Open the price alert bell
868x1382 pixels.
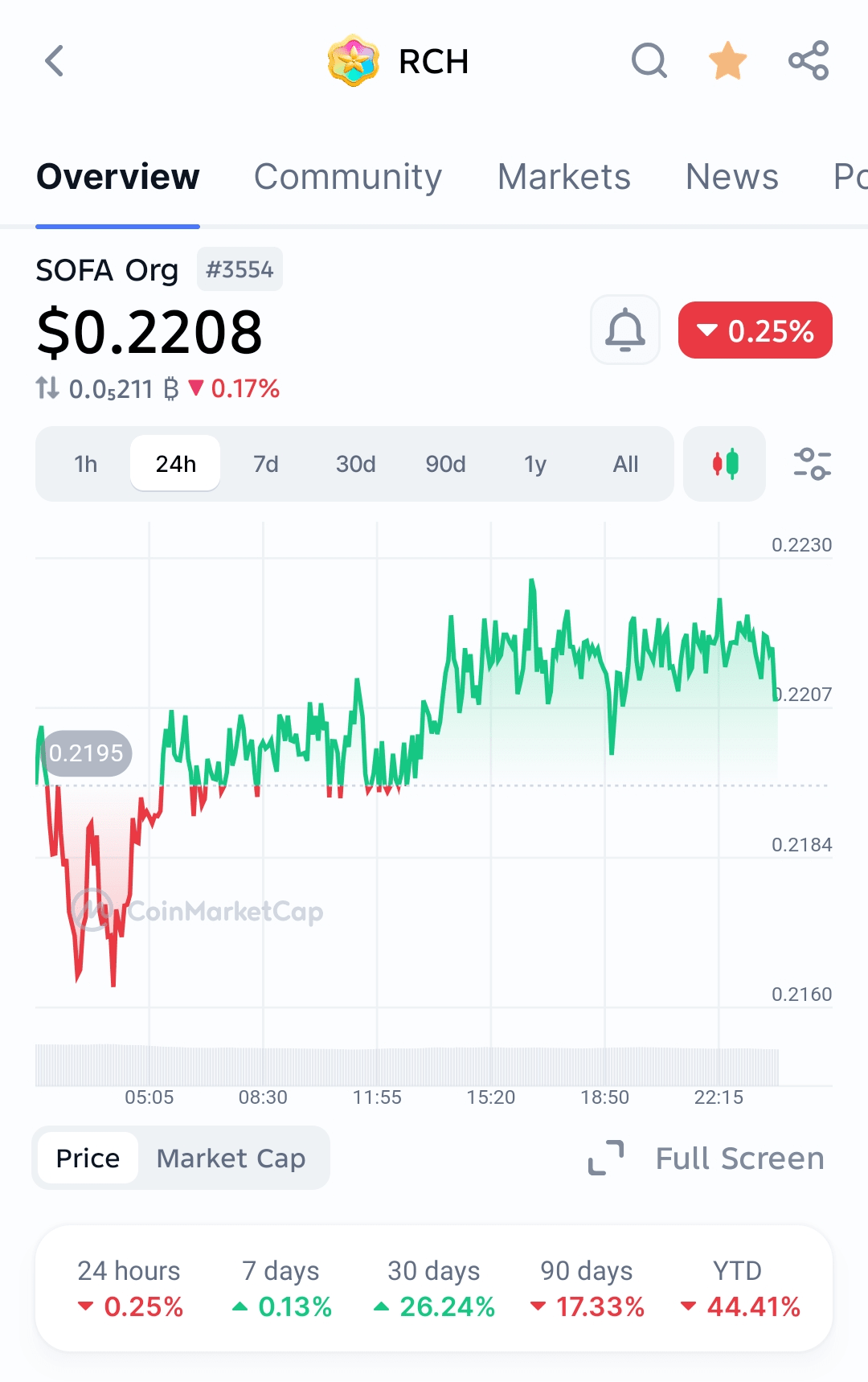pos(625,330)
